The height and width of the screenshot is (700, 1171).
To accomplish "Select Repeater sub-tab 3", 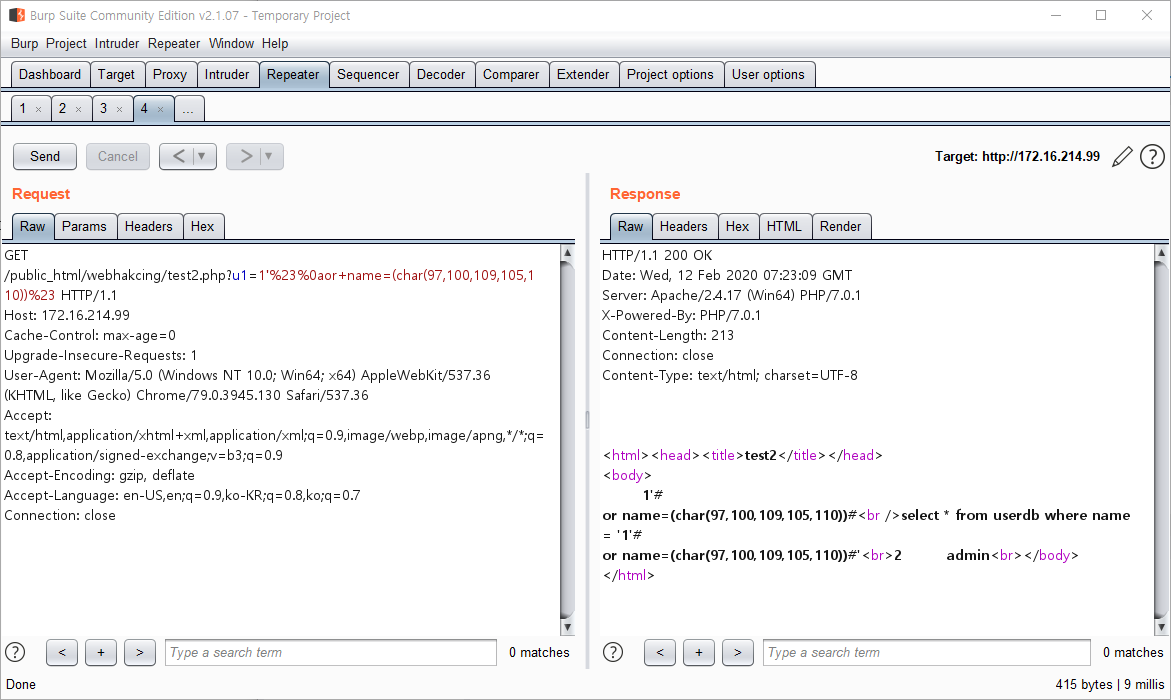I will pyautogui.click(x=104, y=109).
